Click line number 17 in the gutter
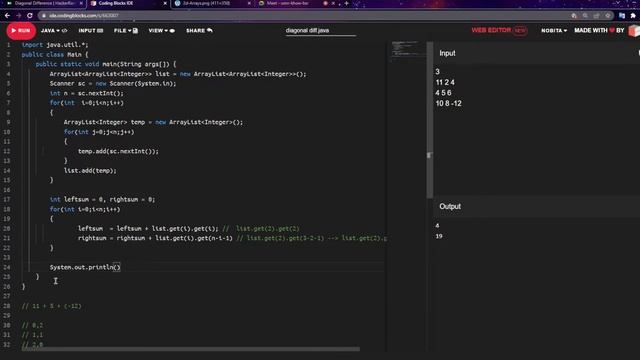Screen dimensions: 640x360 [x=7, y=200]
